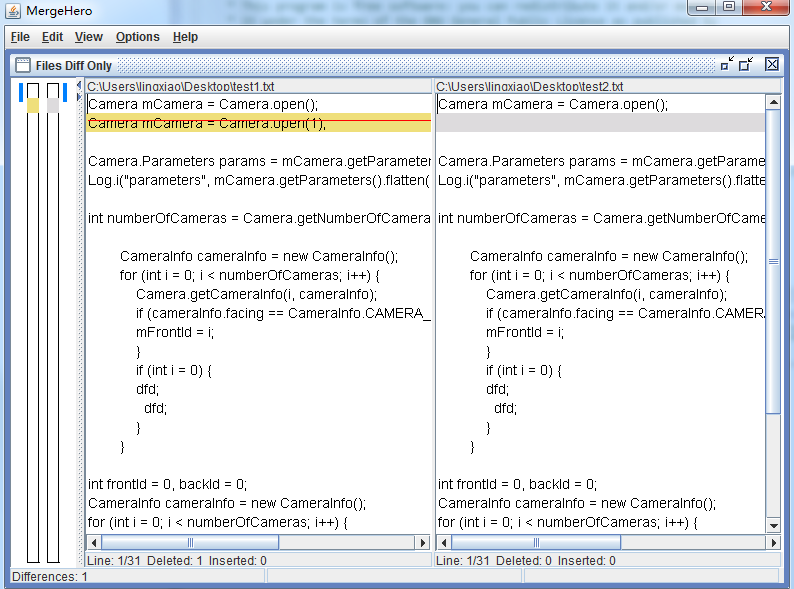Close the Files Diff Only internal frame

coord(772,65)
